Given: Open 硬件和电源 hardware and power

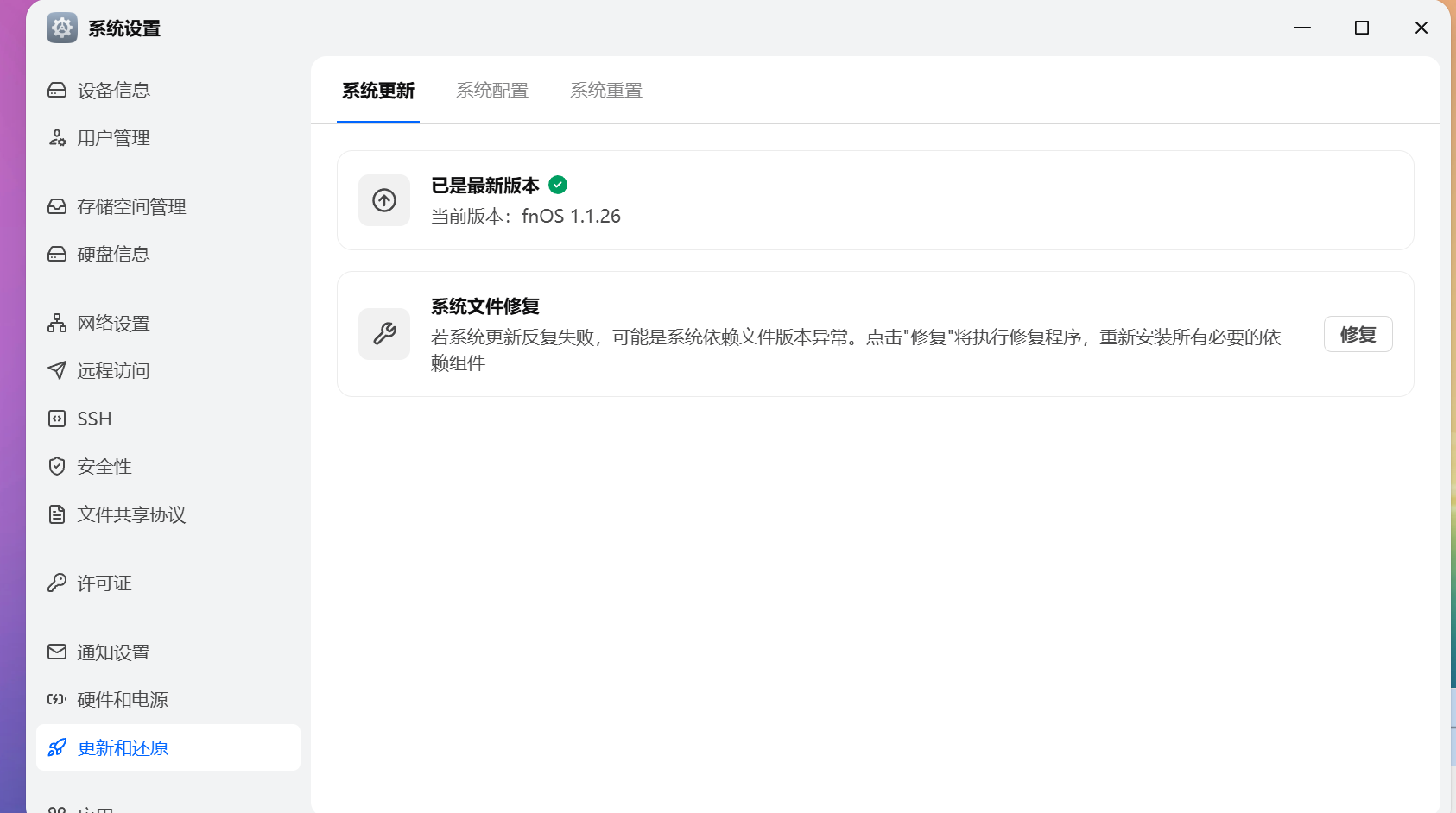Looking at the screenshot, I should click(x=122, y=699).
